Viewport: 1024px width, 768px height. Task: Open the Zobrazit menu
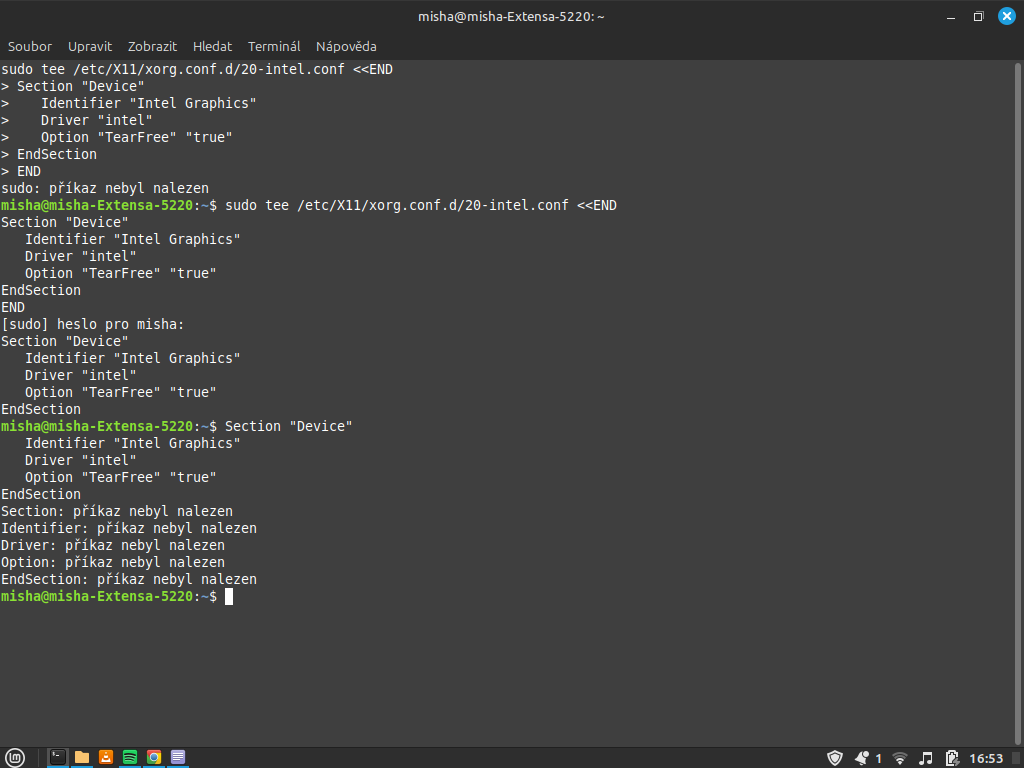click(x=152, y=46)
